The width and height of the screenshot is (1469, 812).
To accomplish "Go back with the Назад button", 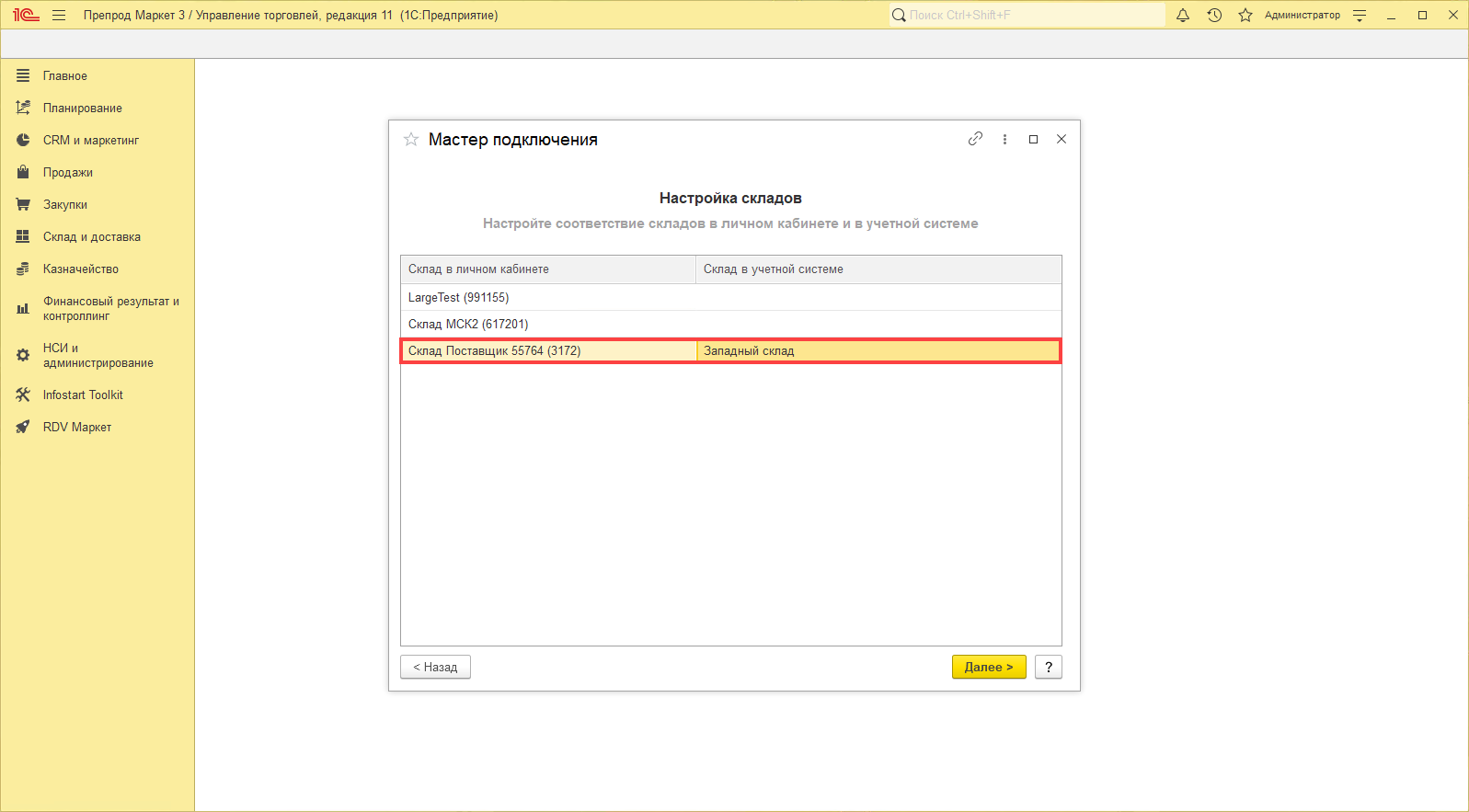I will pos(435,667).
